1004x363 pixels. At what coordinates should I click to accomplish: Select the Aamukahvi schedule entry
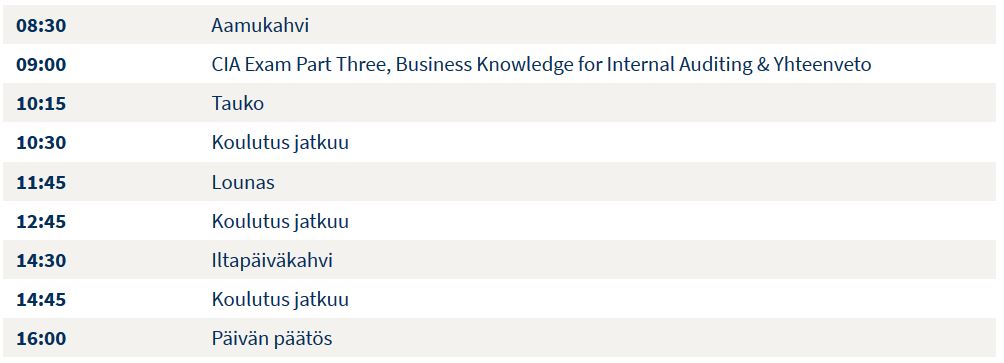[x=260, y=26]
